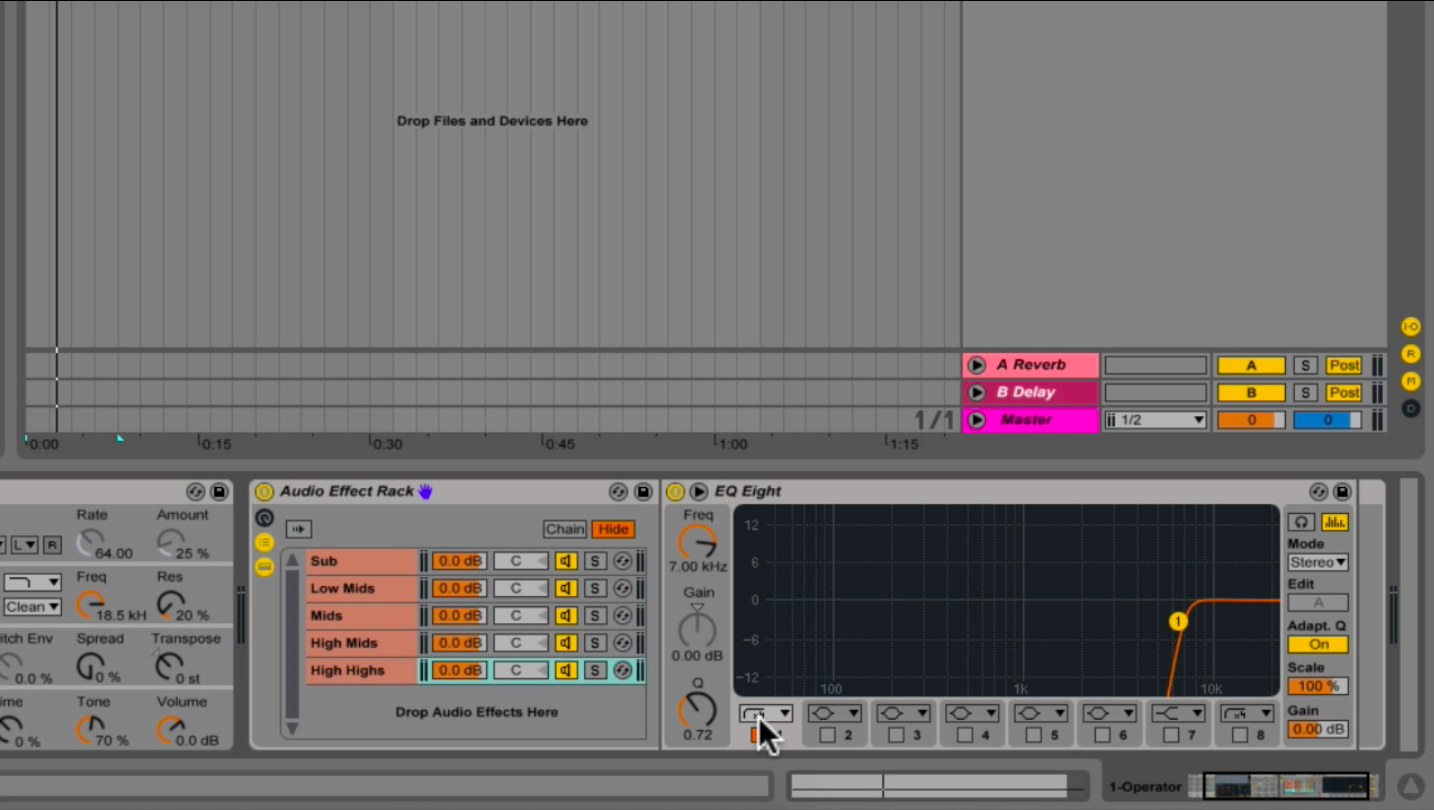Mute the Sub chain speaker button

click(x=566, y=561)
